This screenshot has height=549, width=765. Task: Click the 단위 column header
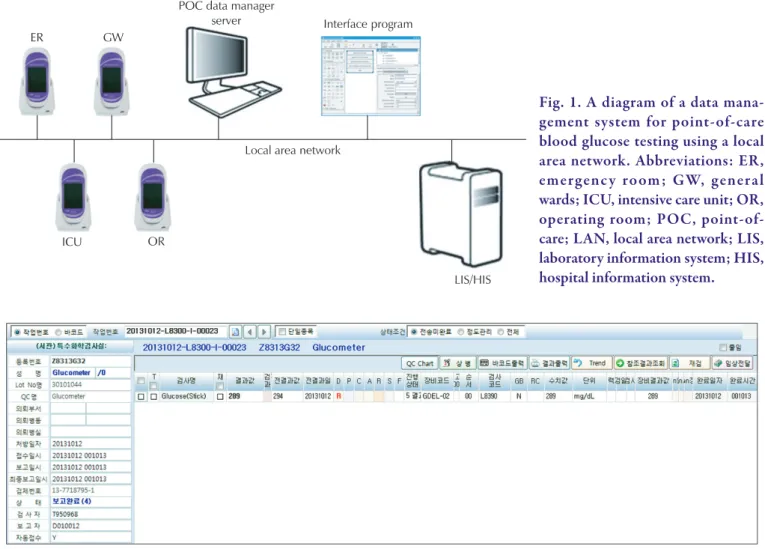(589, 381)
